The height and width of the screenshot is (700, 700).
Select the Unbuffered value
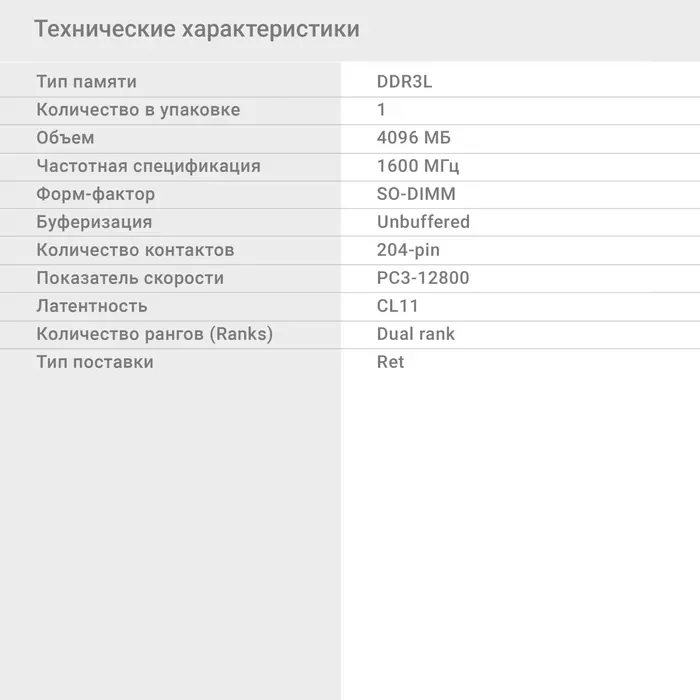coord(423,222)
